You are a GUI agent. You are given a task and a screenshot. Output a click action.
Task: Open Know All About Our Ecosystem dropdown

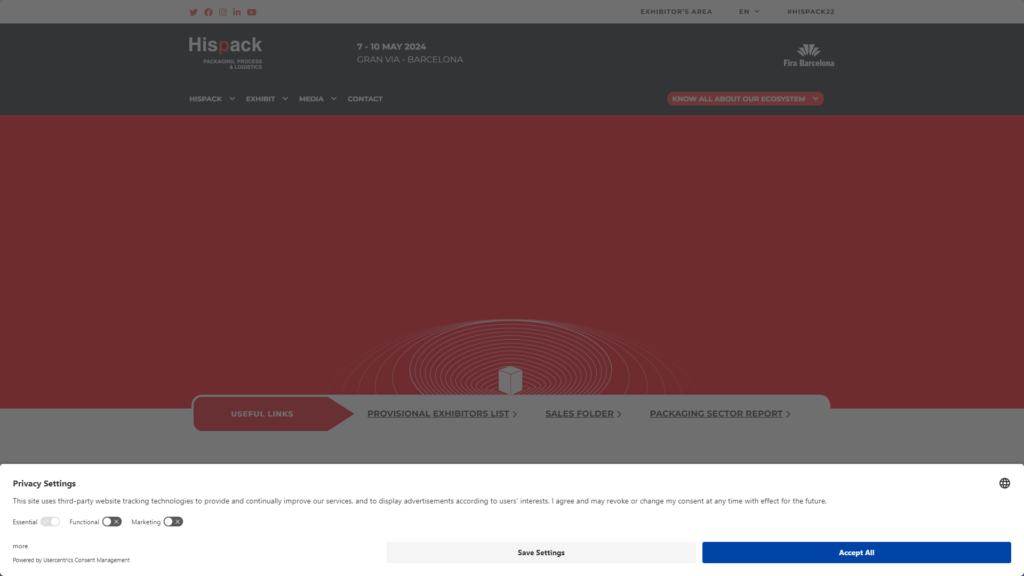745,99
